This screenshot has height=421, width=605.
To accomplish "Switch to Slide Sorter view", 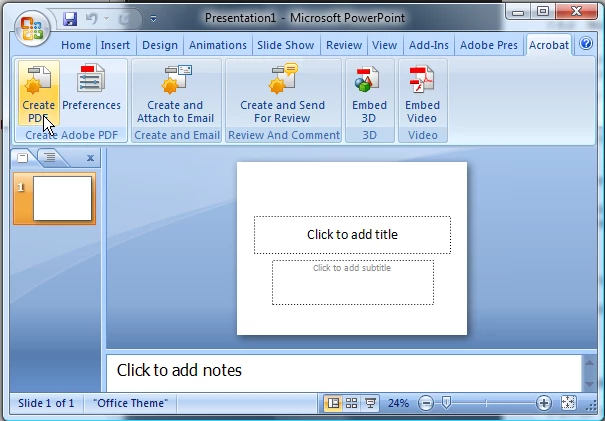I will pos(352,403).
